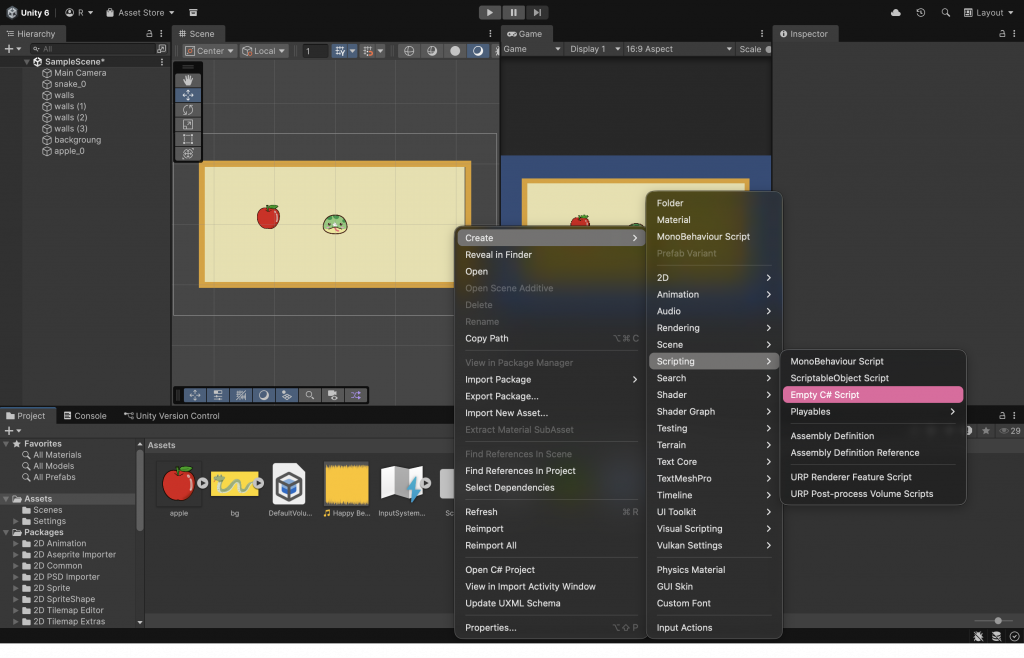The image size is (1024, 658).
Task: Open Local handle rotation dropdown
Action: point(264,51)
